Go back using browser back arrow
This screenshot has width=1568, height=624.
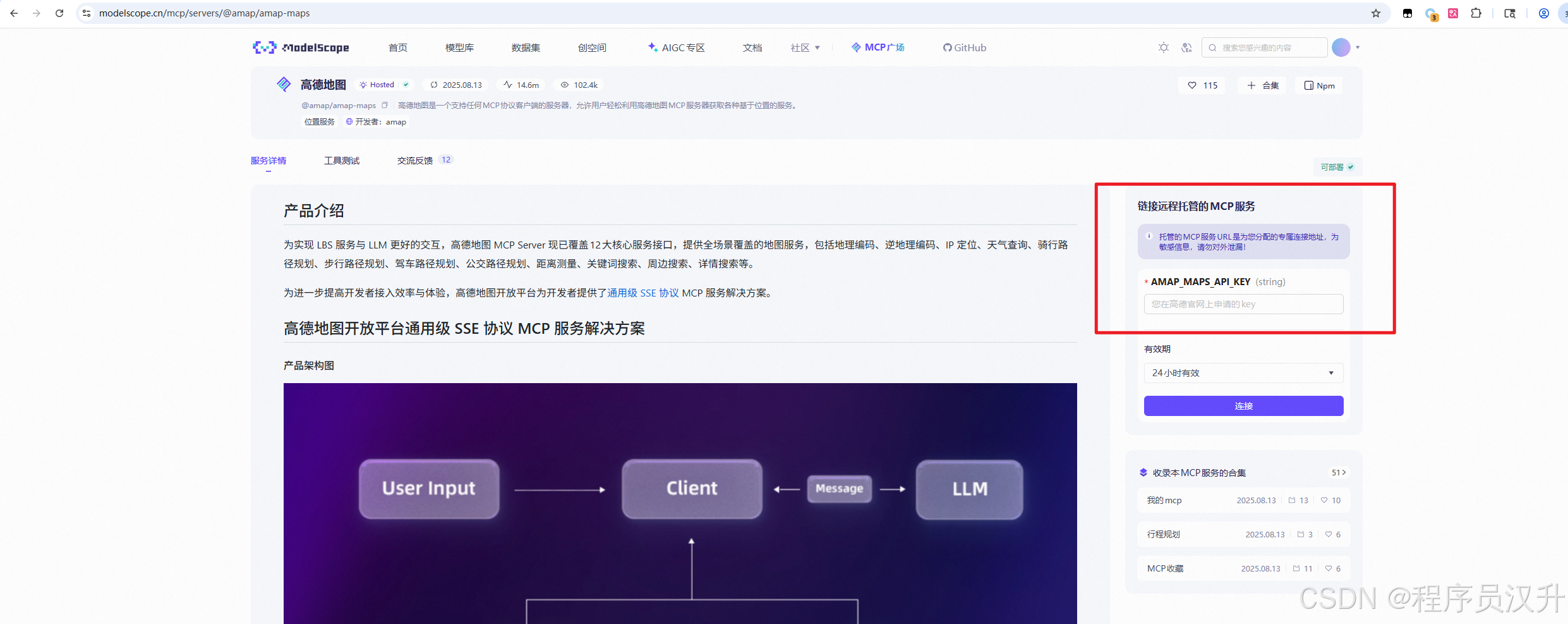[14, 13]
